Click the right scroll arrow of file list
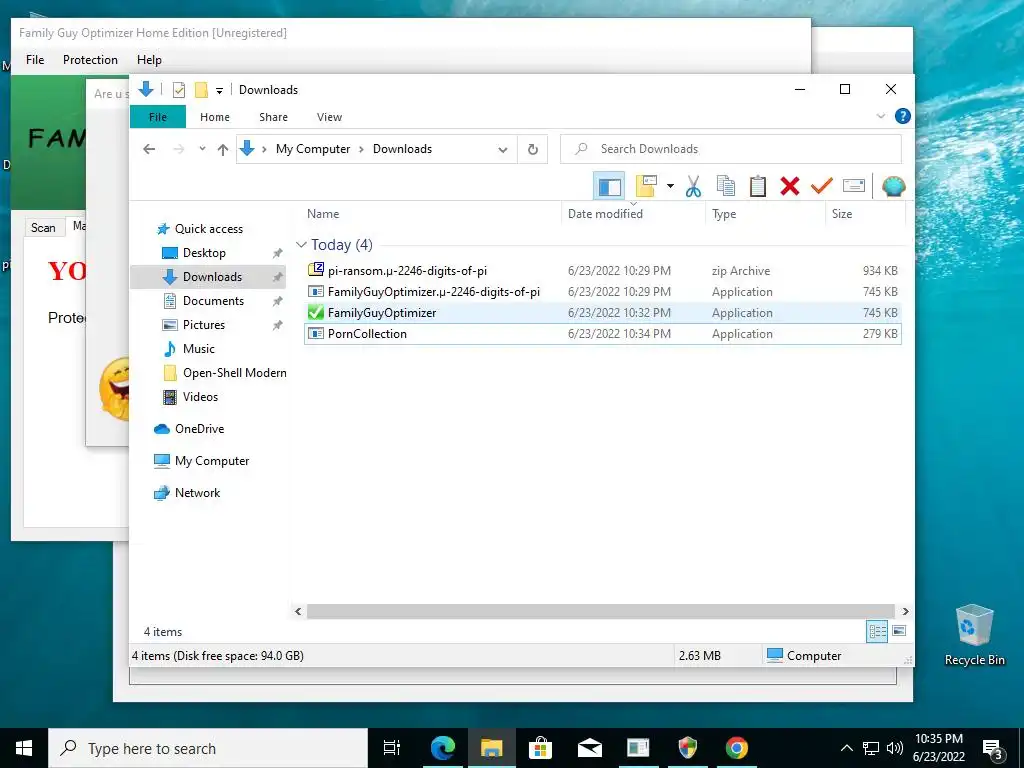Image resolution: width=1024 pixels, height=768 pixels. [905, 611]
